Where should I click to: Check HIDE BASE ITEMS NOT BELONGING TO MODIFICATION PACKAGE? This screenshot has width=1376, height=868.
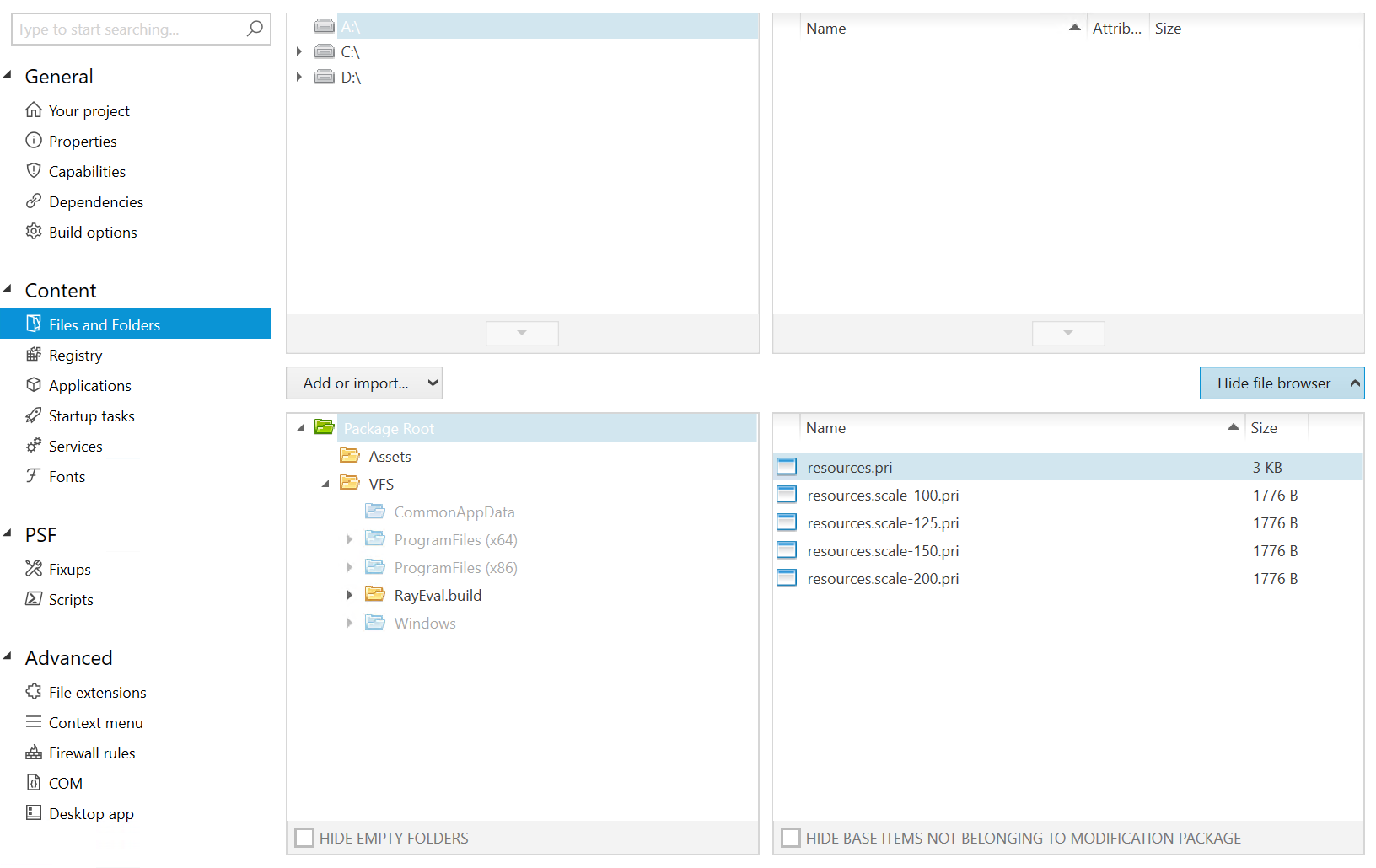[790, 837]
